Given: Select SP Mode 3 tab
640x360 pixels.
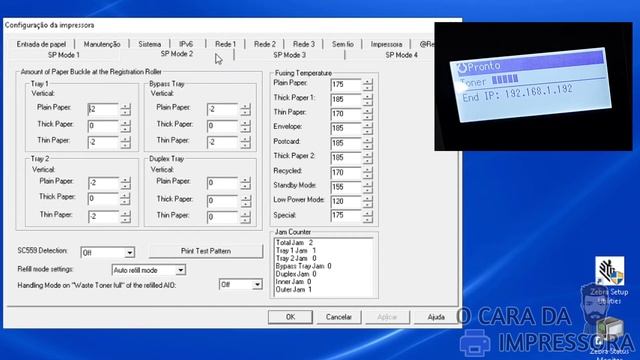Looking at the screenshot, I should pyautogui.click(x=289, y=55).
